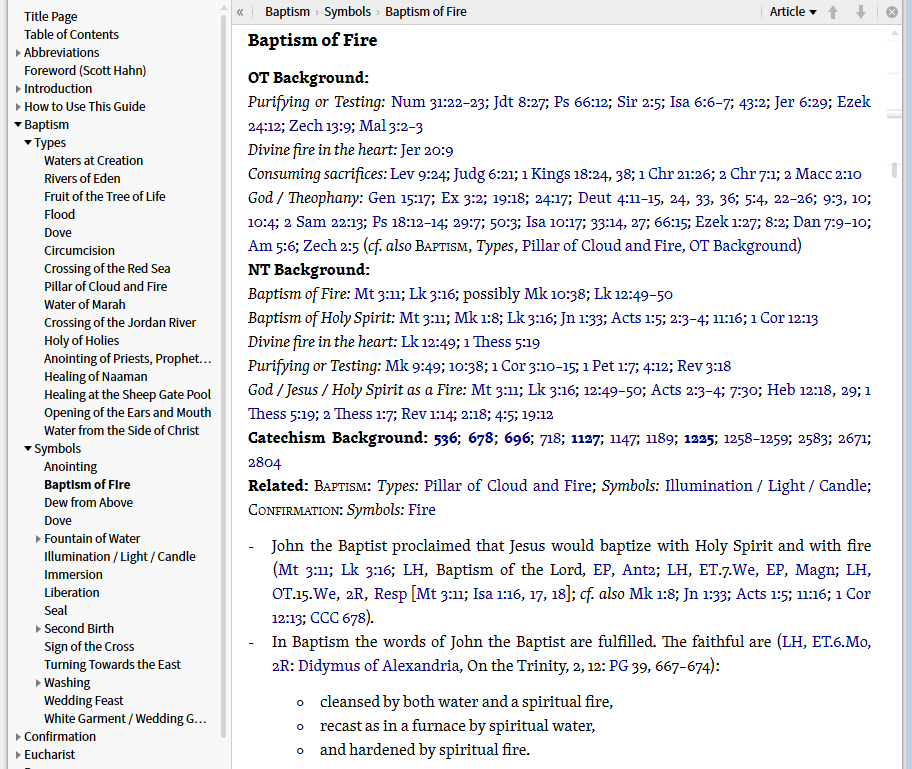The width and height of the screenshot is (912, 769).
Task: Select Crossing of the Jordan River
Action: [x=120, y=323]
